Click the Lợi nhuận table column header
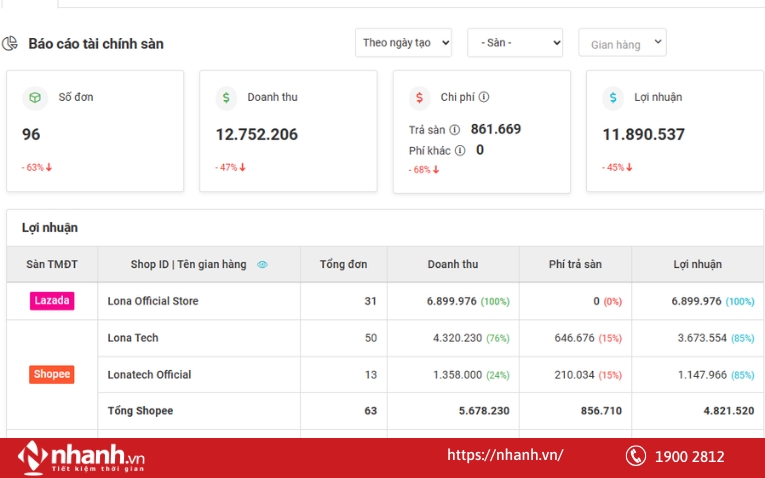Viewport: 765px width, 478px height. pyautogui.click(x=697, y=264)
